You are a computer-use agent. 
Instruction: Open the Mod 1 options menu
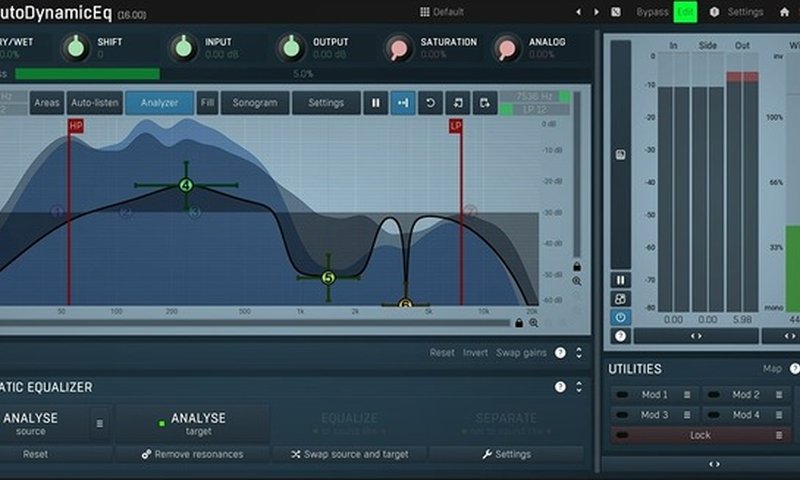pyautogui.click(x=686, y=395)
